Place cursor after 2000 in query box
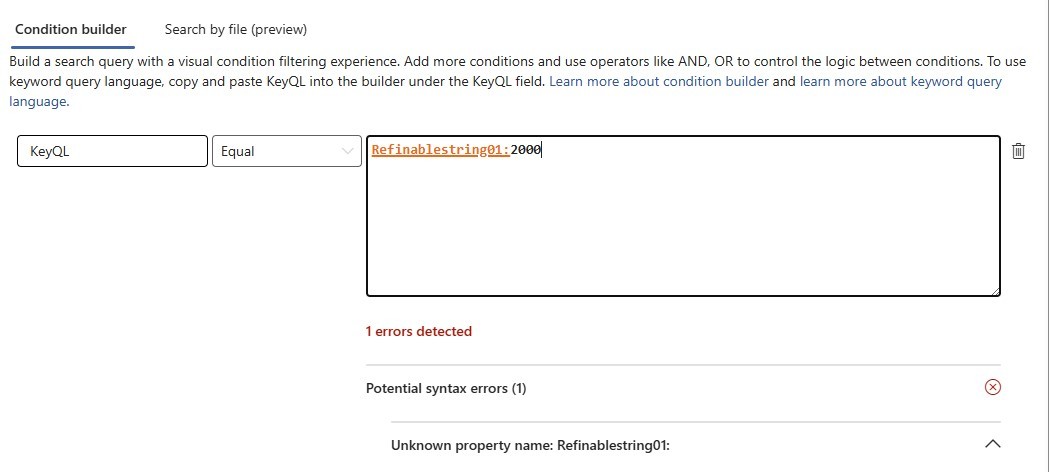 click(x=542, y=150)
